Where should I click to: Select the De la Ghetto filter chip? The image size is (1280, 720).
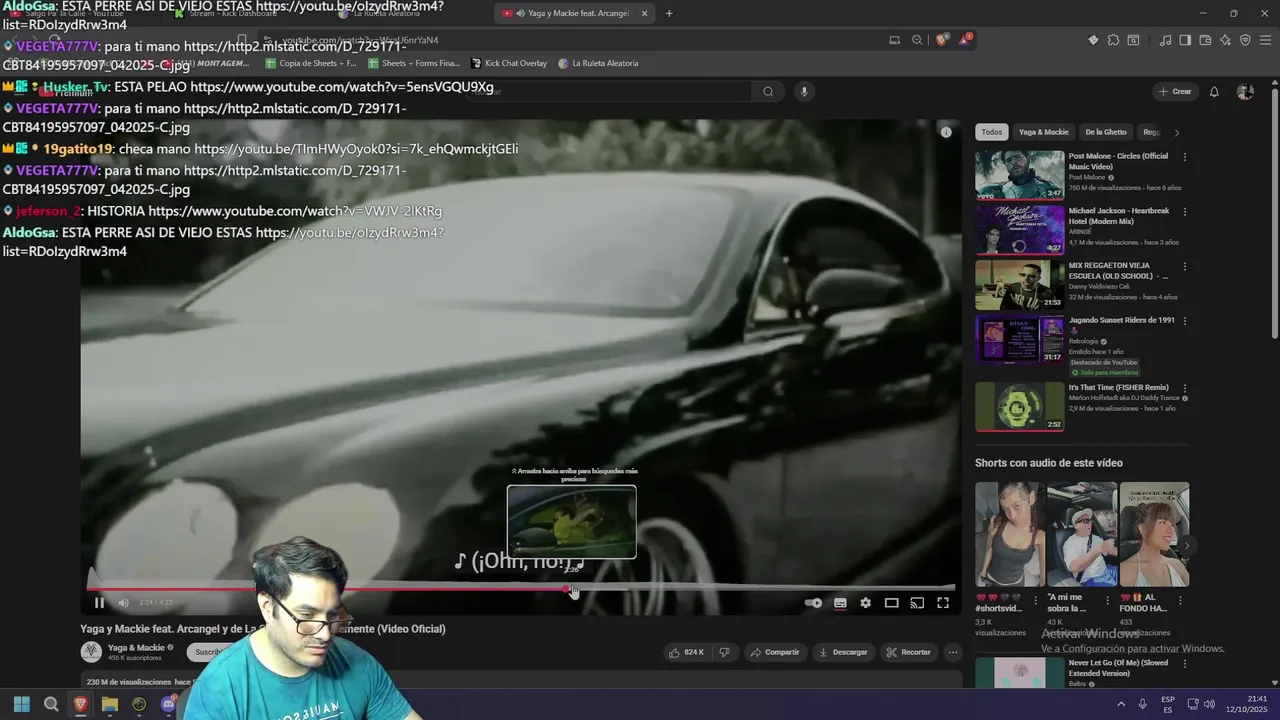pyautogui.click(x=1106, y=132)
